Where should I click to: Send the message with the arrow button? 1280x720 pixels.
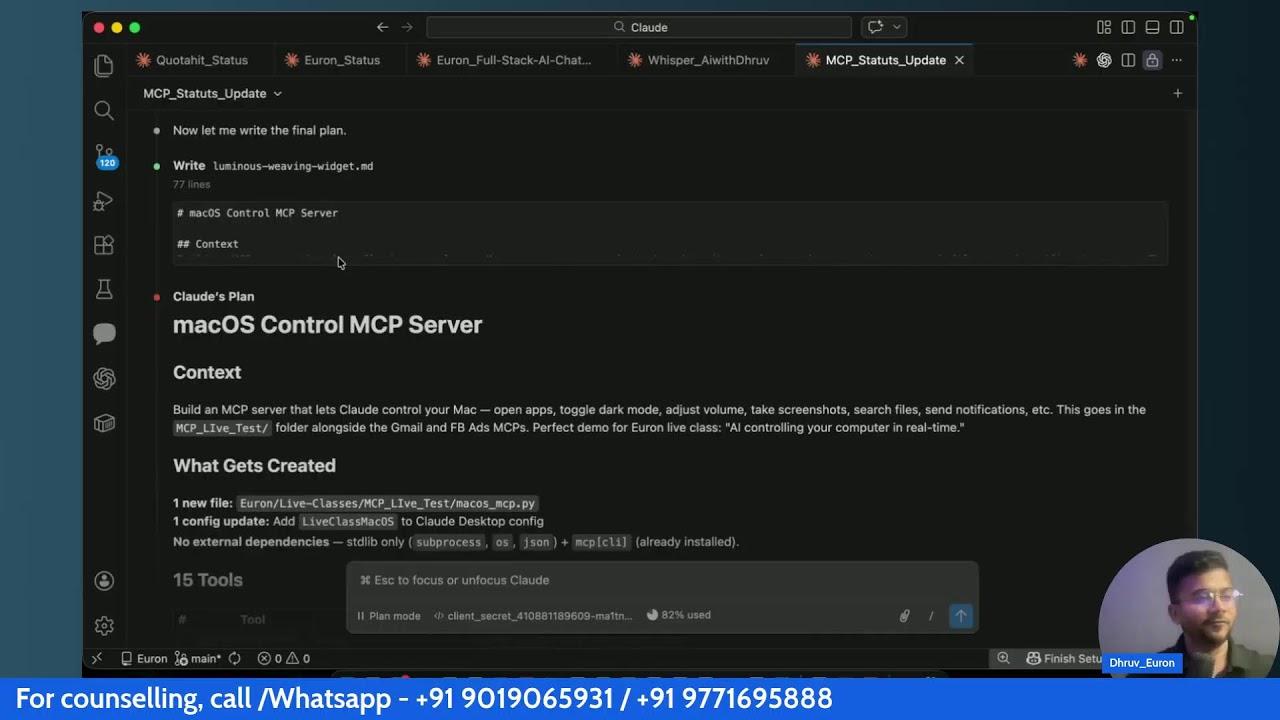tap(961, 616)
